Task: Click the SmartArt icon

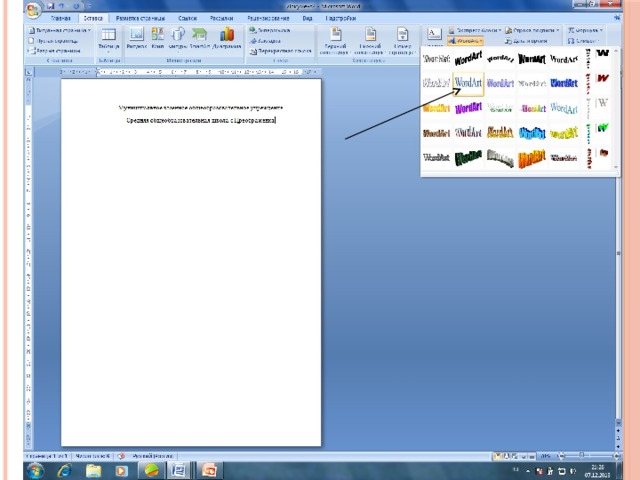Action: click(200, 38)
